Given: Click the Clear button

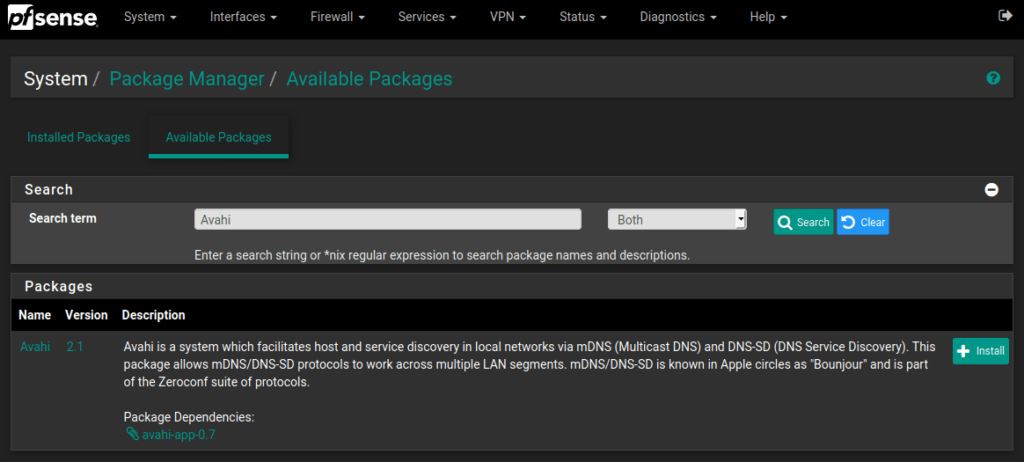Looking at the screenshot, I should [863, 222].
